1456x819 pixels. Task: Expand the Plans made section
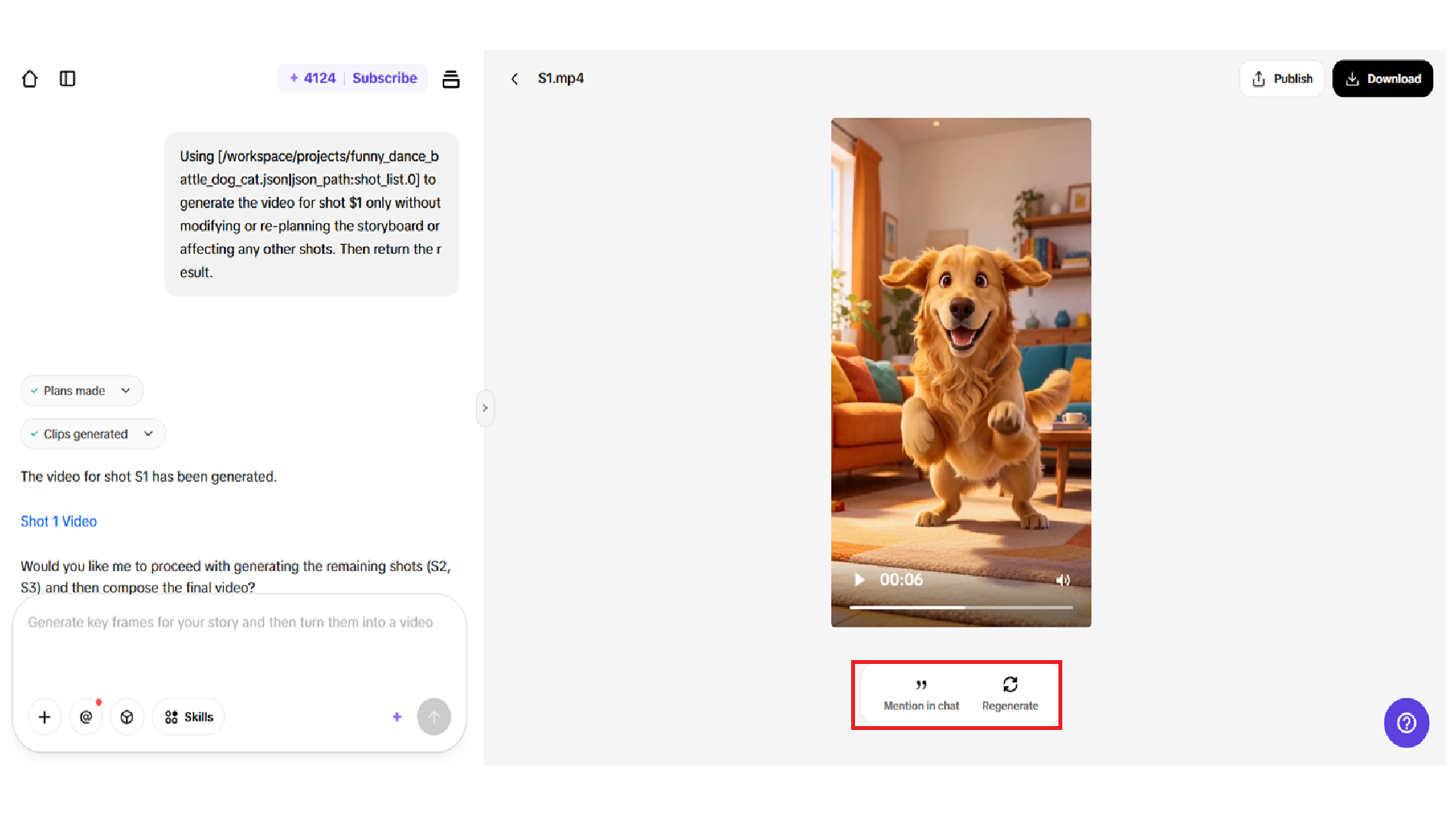[81, 391]
